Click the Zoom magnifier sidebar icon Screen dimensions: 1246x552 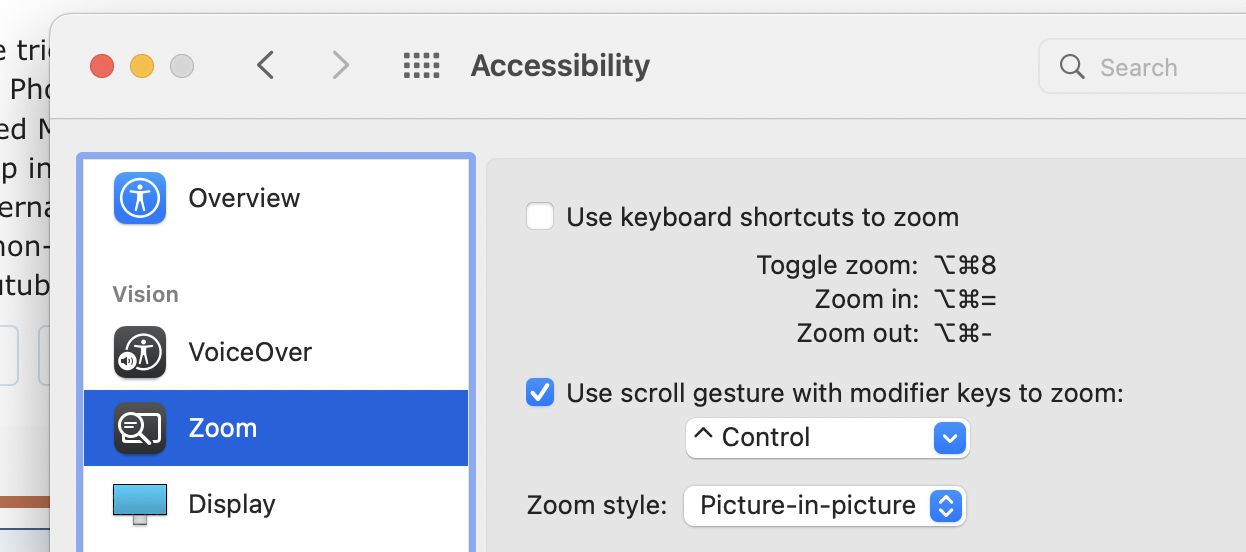click(139, 428)
